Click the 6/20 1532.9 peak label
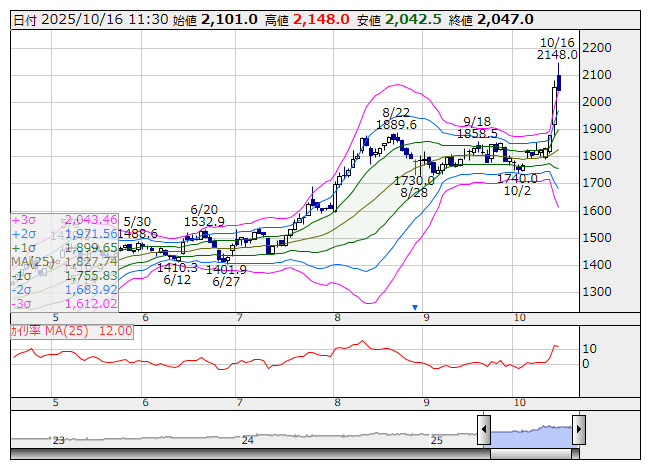The width and height of the screenshot is (653, 470). click(x=204, y=215)
